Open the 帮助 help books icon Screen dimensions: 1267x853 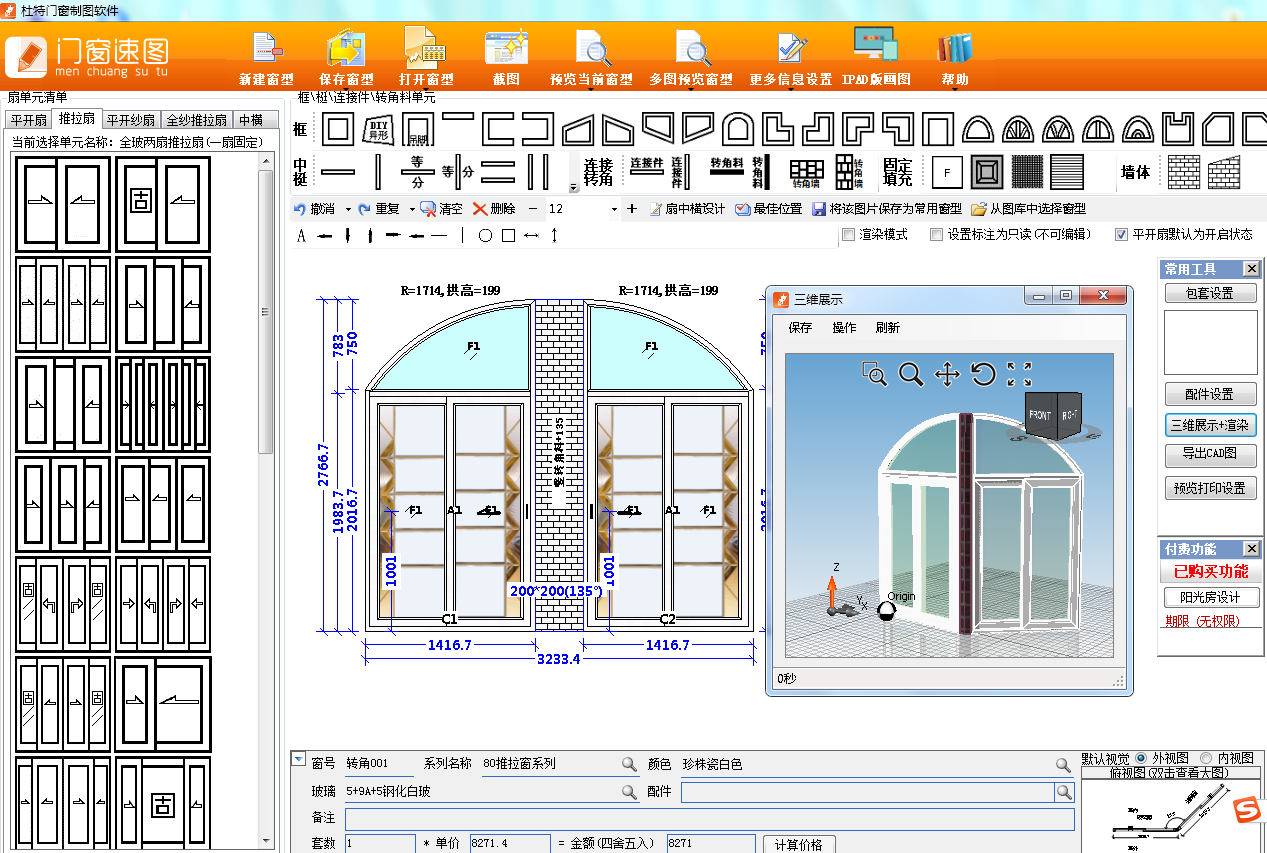pyautogui.click(x=954, y=49)
